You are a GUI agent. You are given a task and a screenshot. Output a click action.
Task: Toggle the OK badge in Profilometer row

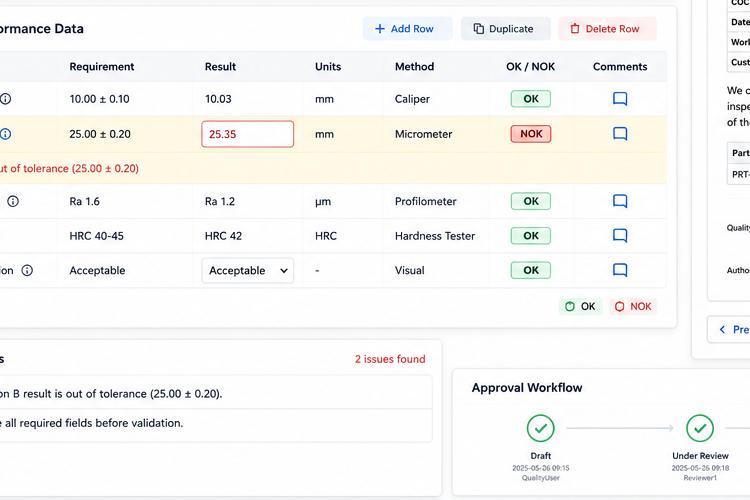click(530, 201)
